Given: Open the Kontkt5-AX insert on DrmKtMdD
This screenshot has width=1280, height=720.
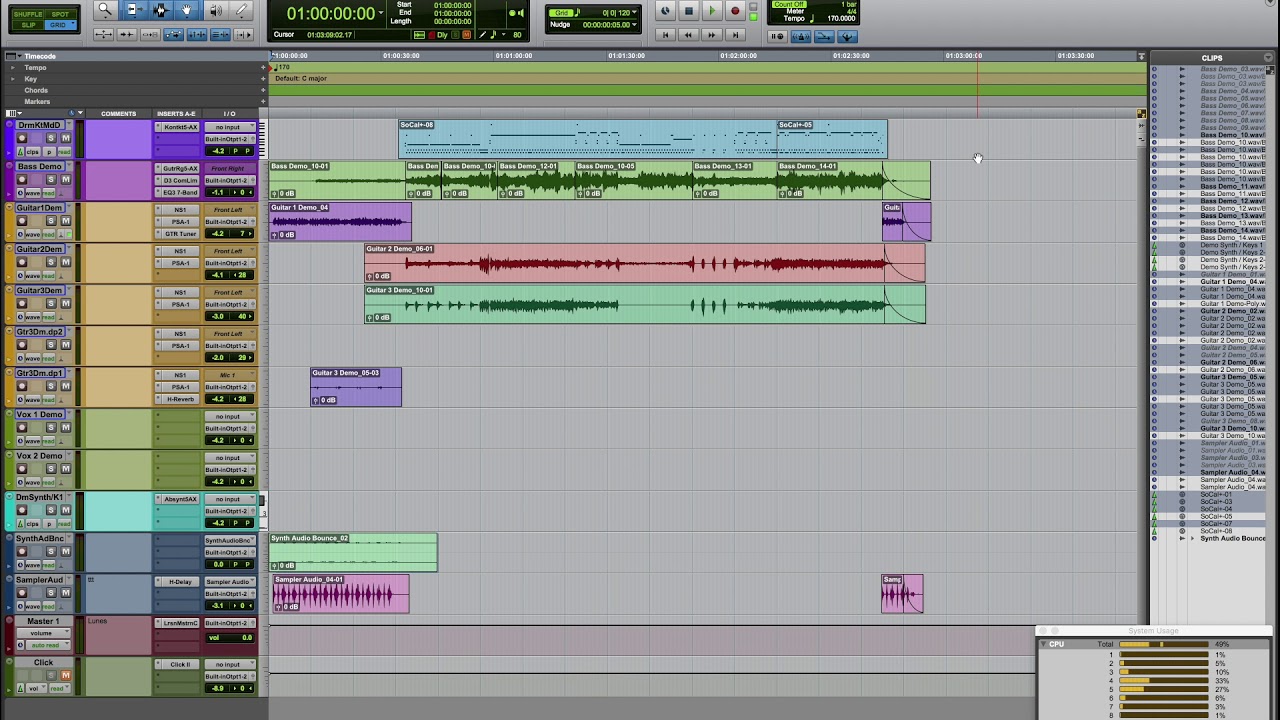Looking at the screenshot, I should tap(181, 127).
